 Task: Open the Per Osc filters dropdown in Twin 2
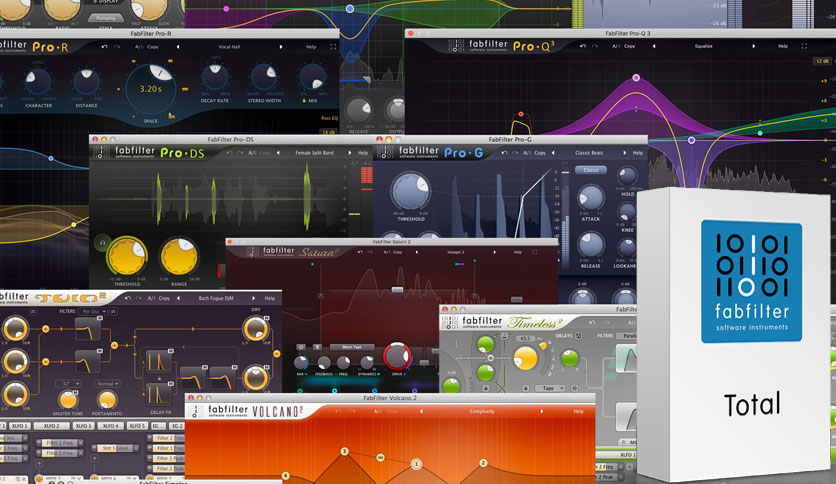(93, 311)
